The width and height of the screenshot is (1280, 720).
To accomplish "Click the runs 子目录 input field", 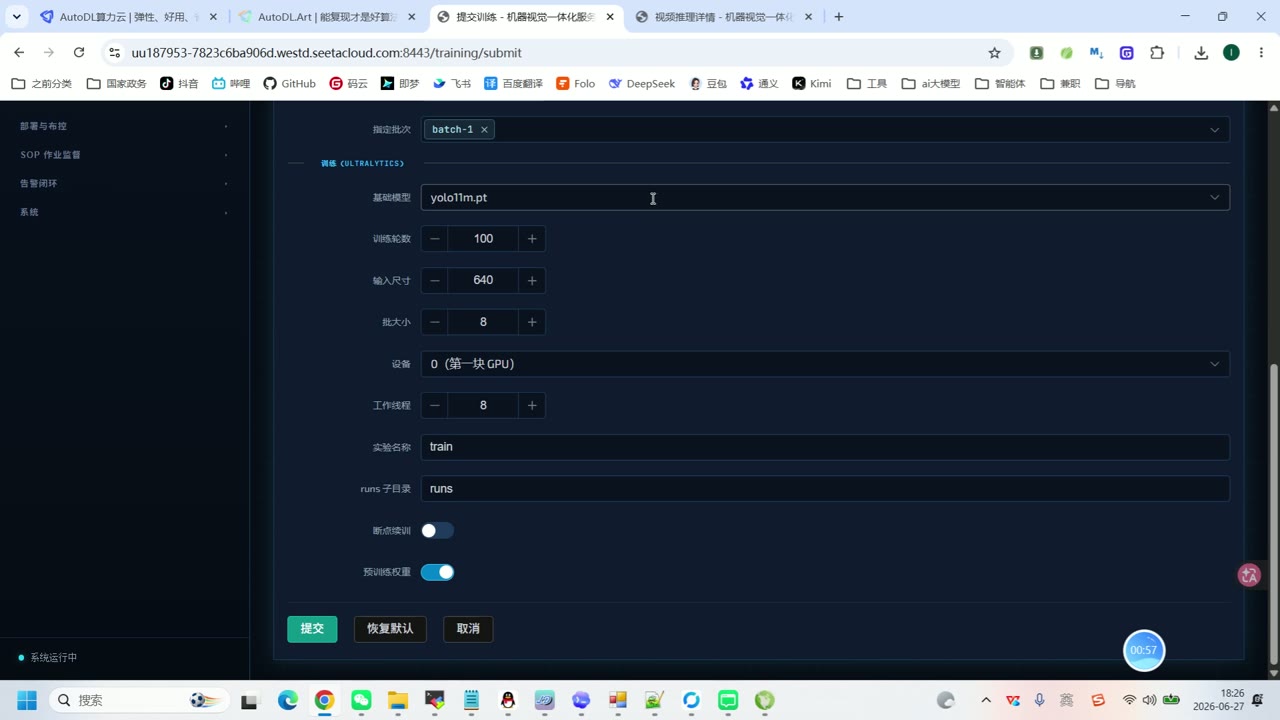I will (x=825, y=488).
